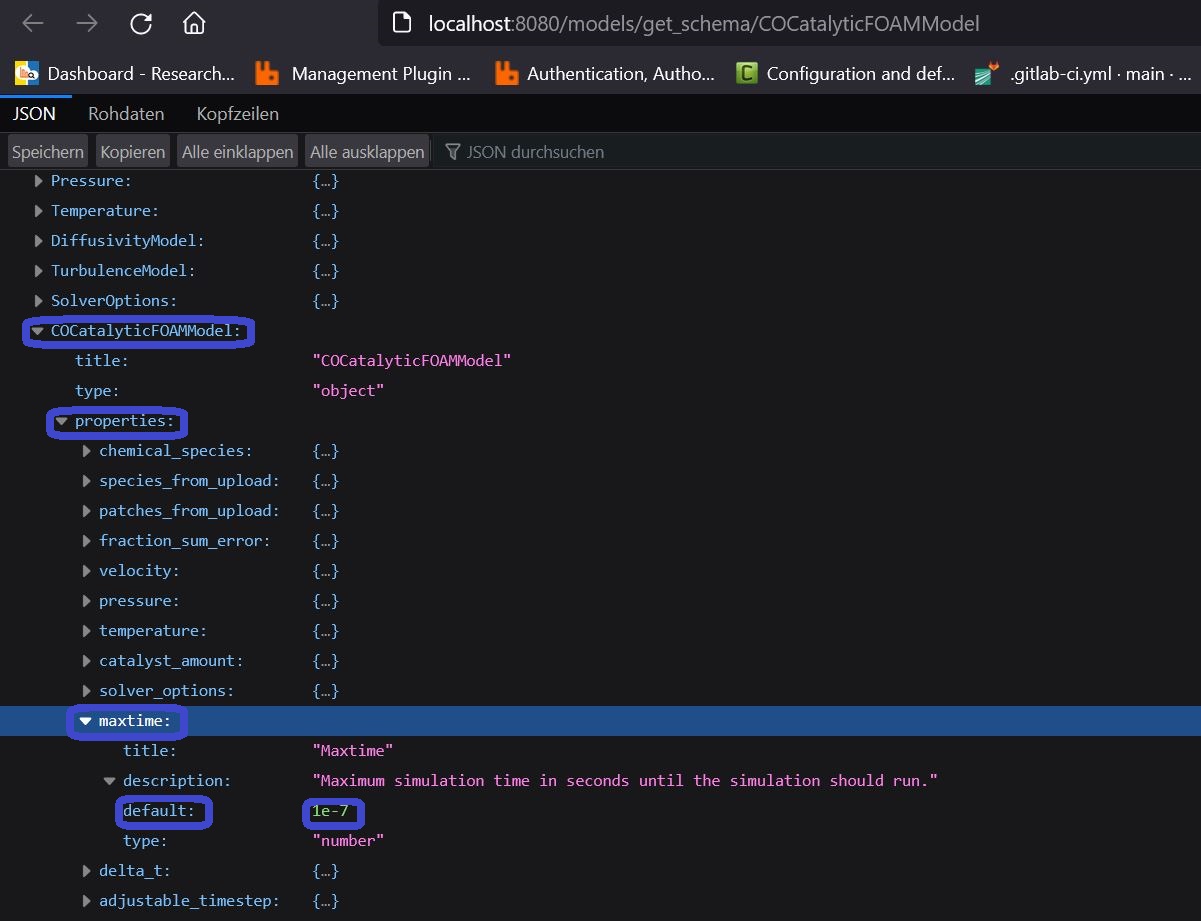Click the Management Plugin bookmark favicon
This screenshot has width=1201, height=921.
266,73
